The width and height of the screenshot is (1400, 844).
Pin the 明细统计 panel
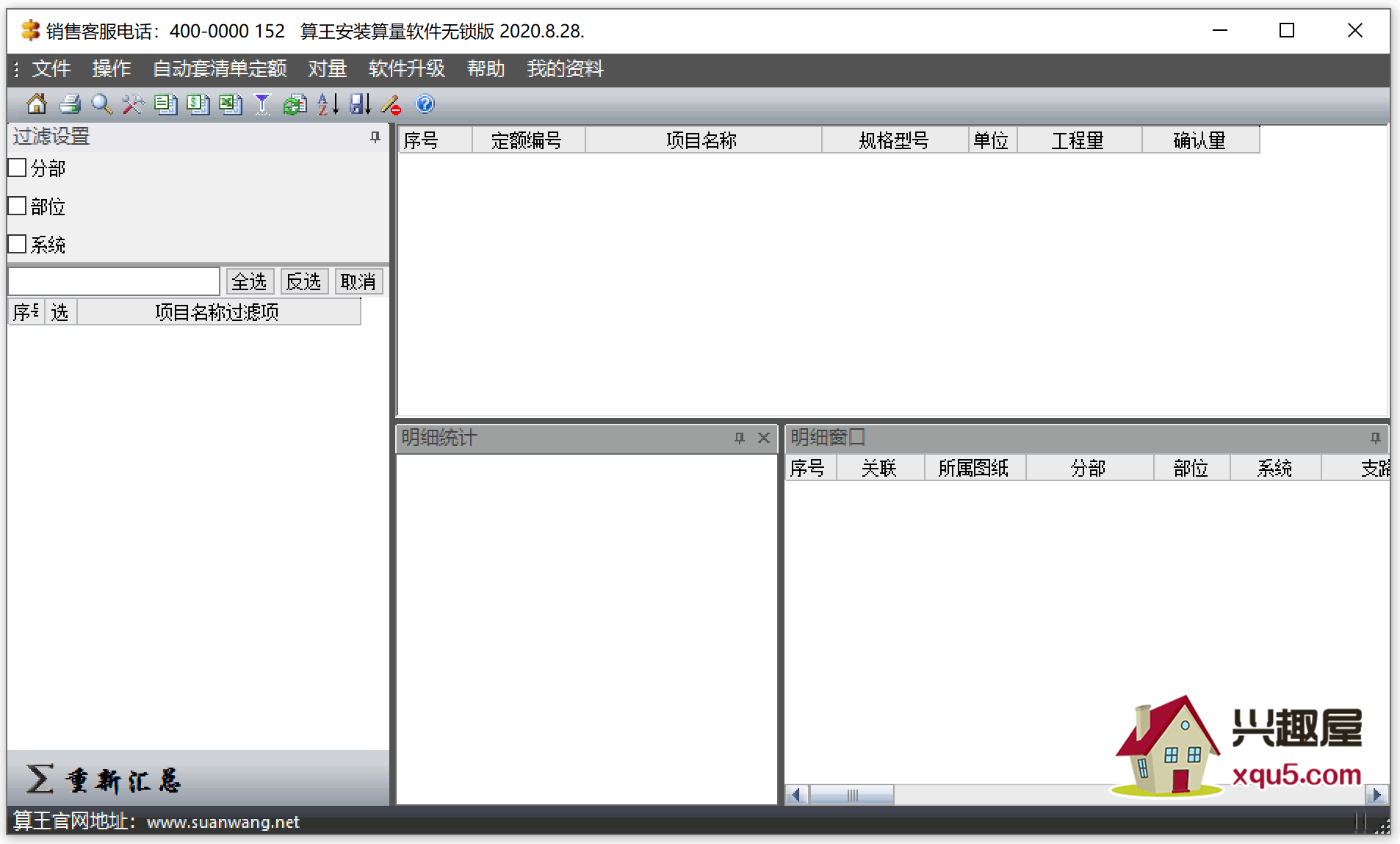tap(740, 438)
